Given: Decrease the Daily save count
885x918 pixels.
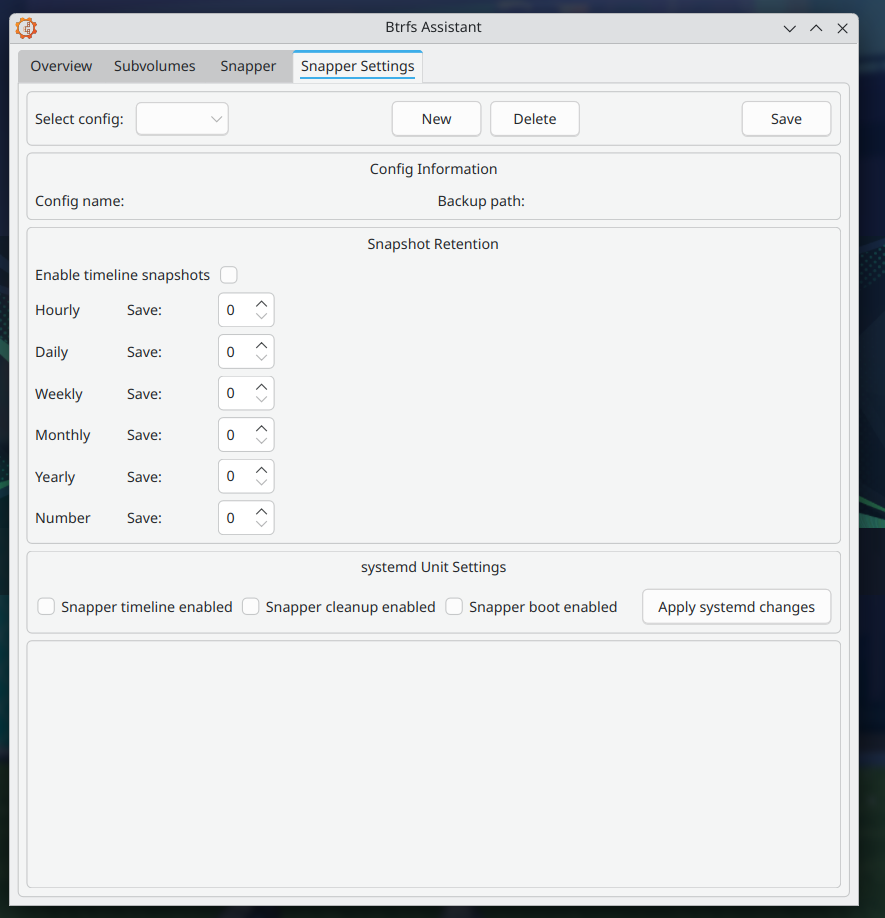Looking at the screenshot, I should point(262,358).
